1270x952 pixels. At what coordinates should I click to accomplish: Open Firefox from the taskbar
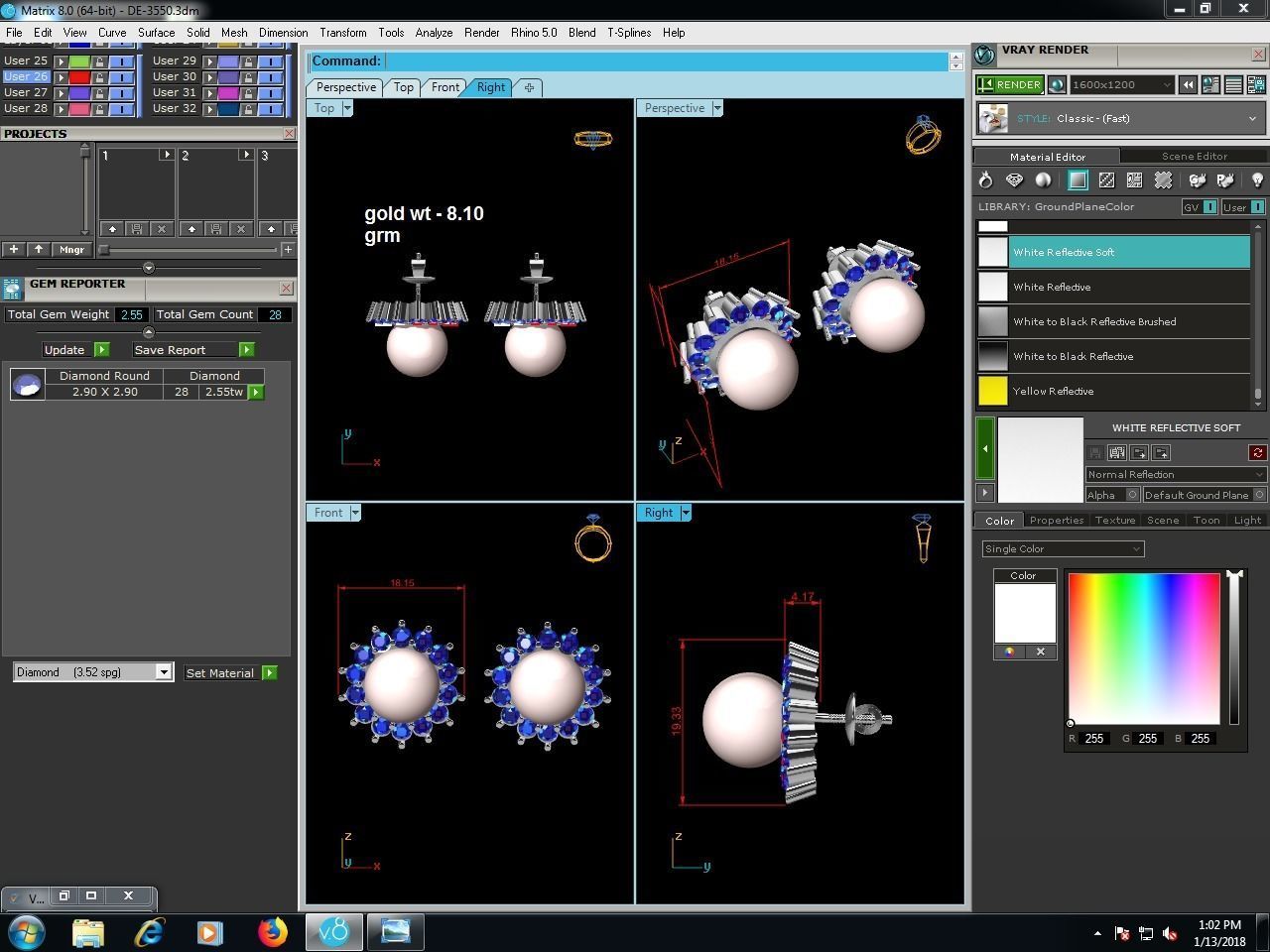pos(273,932)
